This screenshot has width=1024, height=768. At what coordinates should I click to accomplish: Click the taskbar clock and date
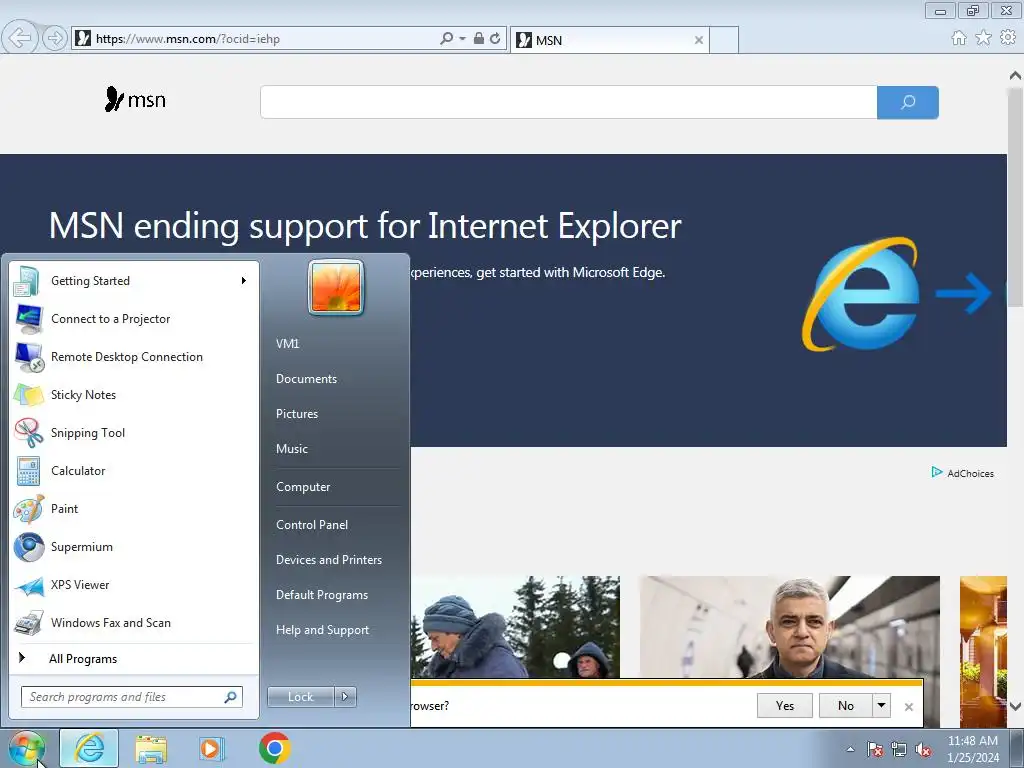(973, 749)
